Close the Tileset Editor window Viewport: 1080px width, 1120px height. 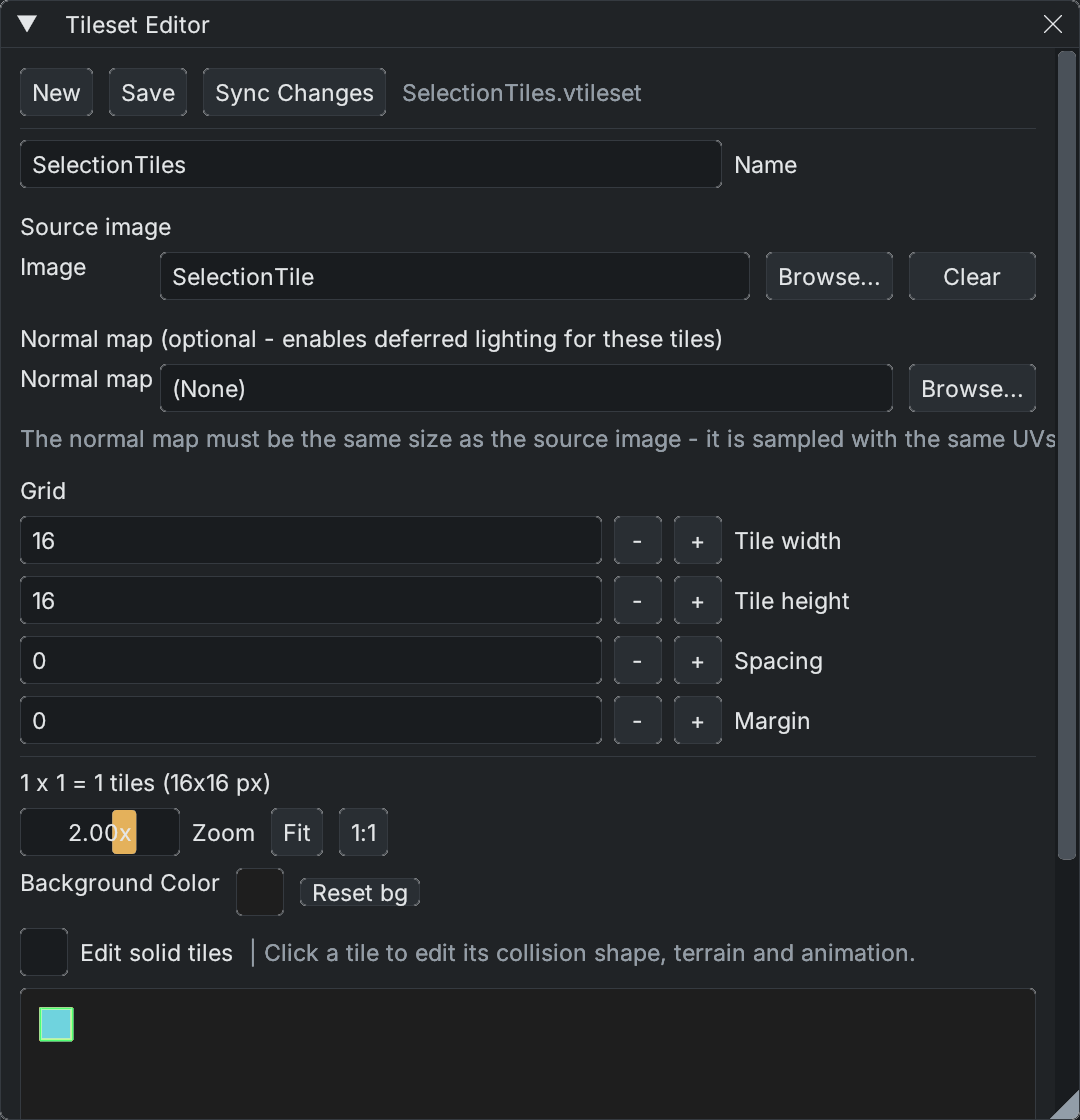pos(1052,24)
